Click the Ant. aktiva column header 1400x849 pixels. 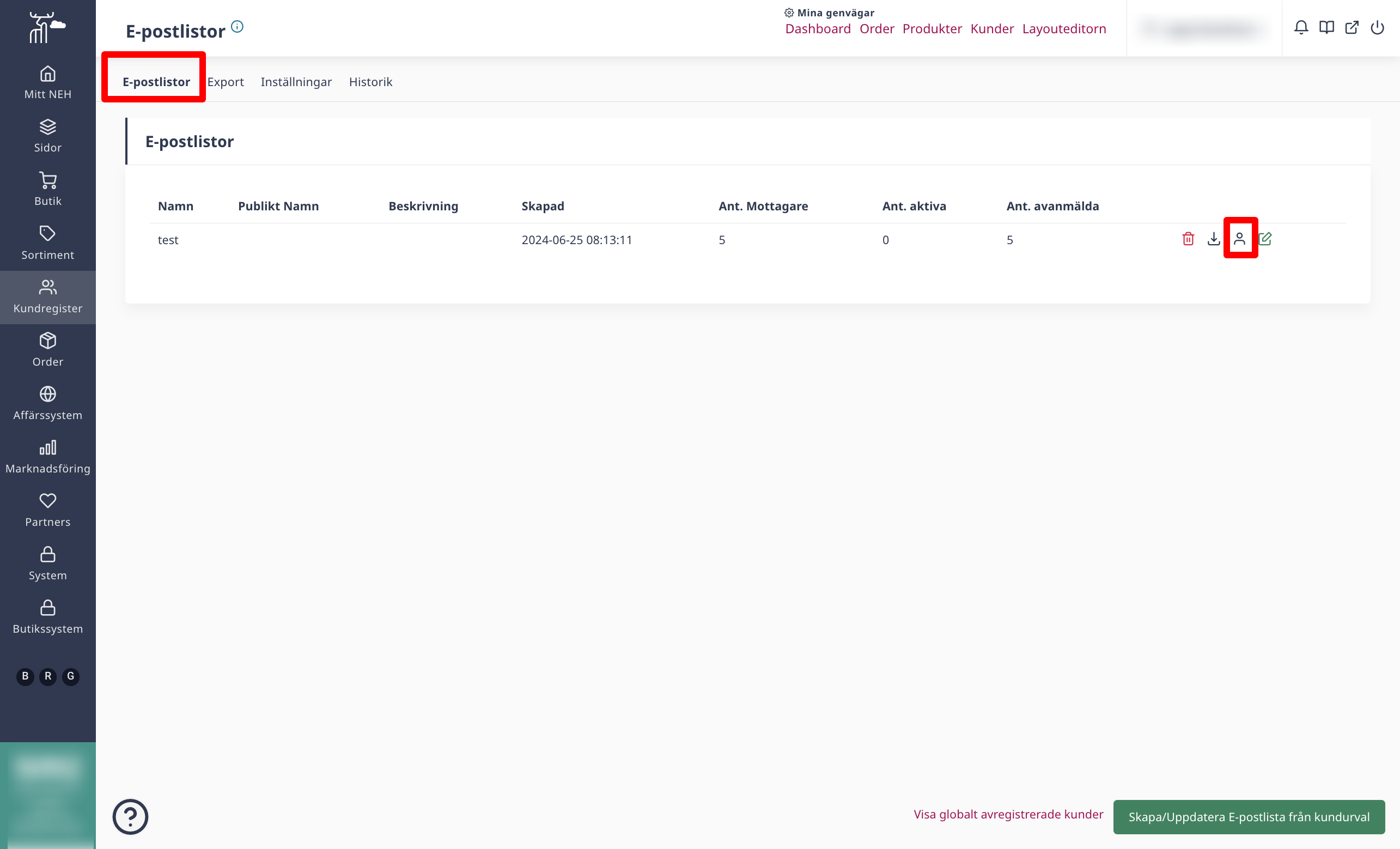tap(914, 206)
